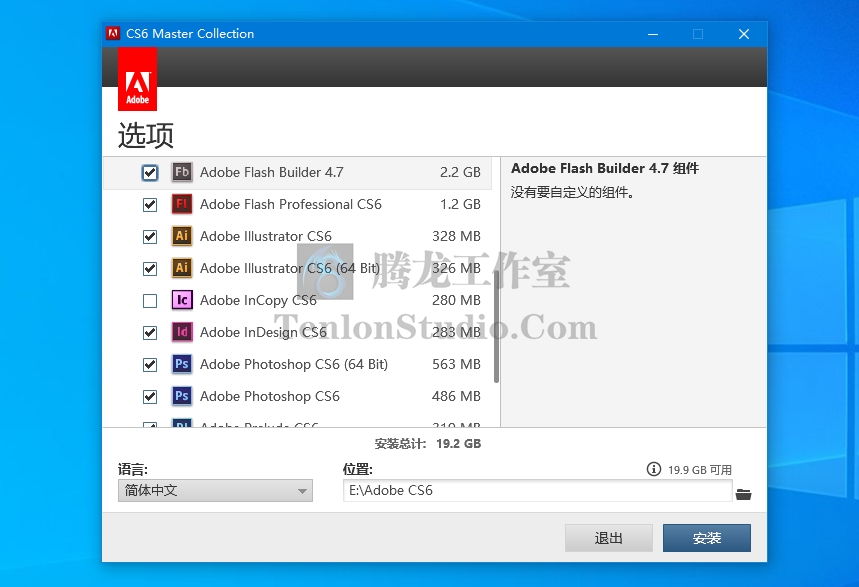
Task: Click the 328 MB size value
Action: pyautogui.click(x=456, y=236)
